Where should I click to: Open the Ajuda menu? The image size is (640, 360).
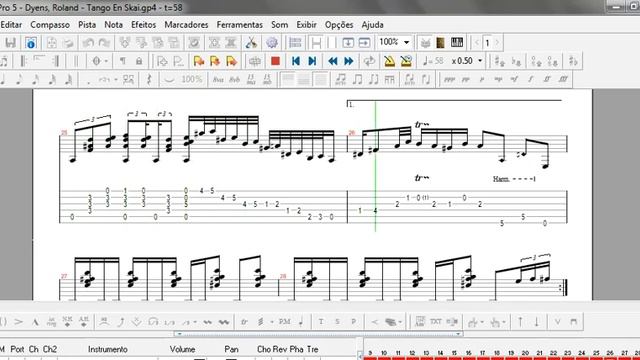pos(372,25)
